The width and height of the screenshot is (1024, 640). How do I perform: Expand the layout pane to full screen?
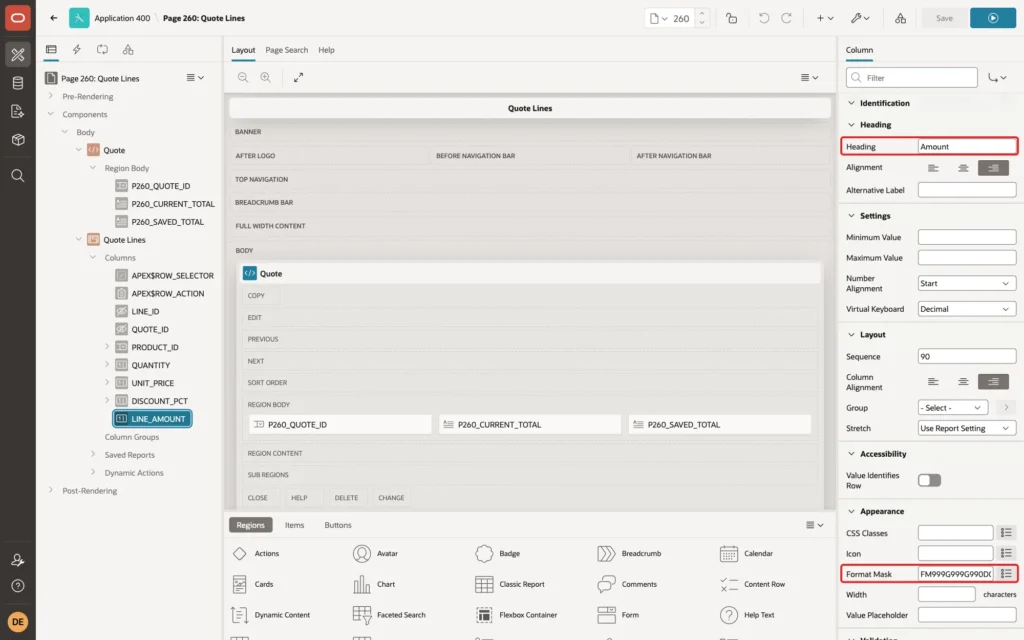(x=298, y=77)
